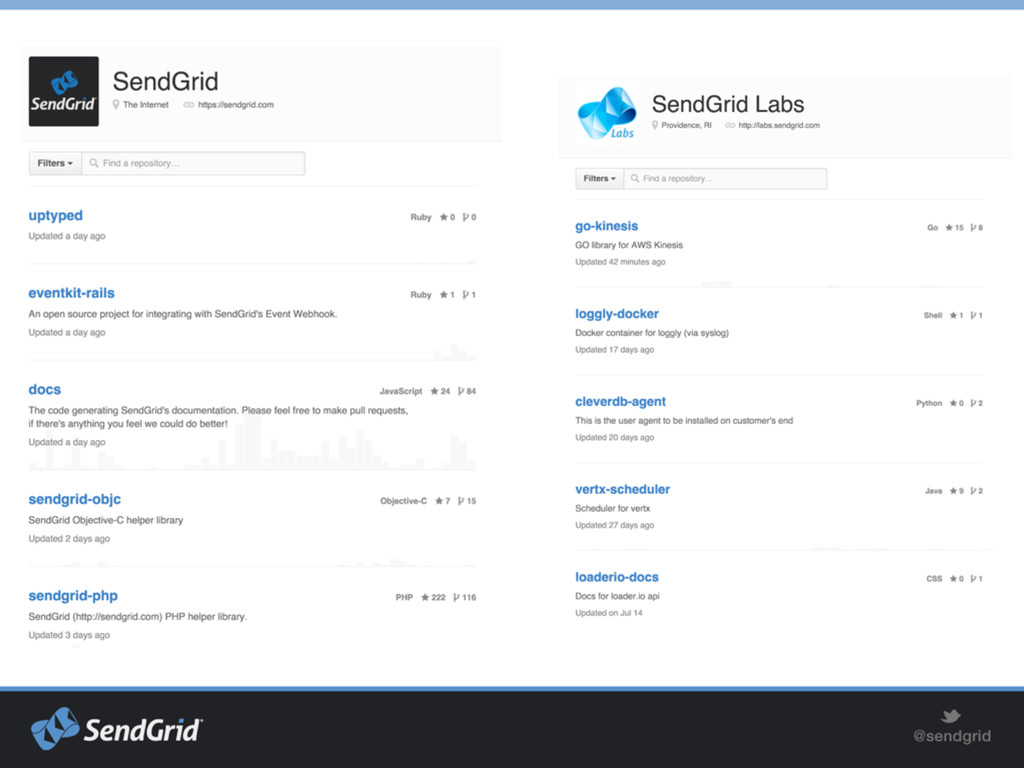This screenshot has width=1024, height=768.
Task: Open the go-kinesis repository
Action: pos(607,226)
